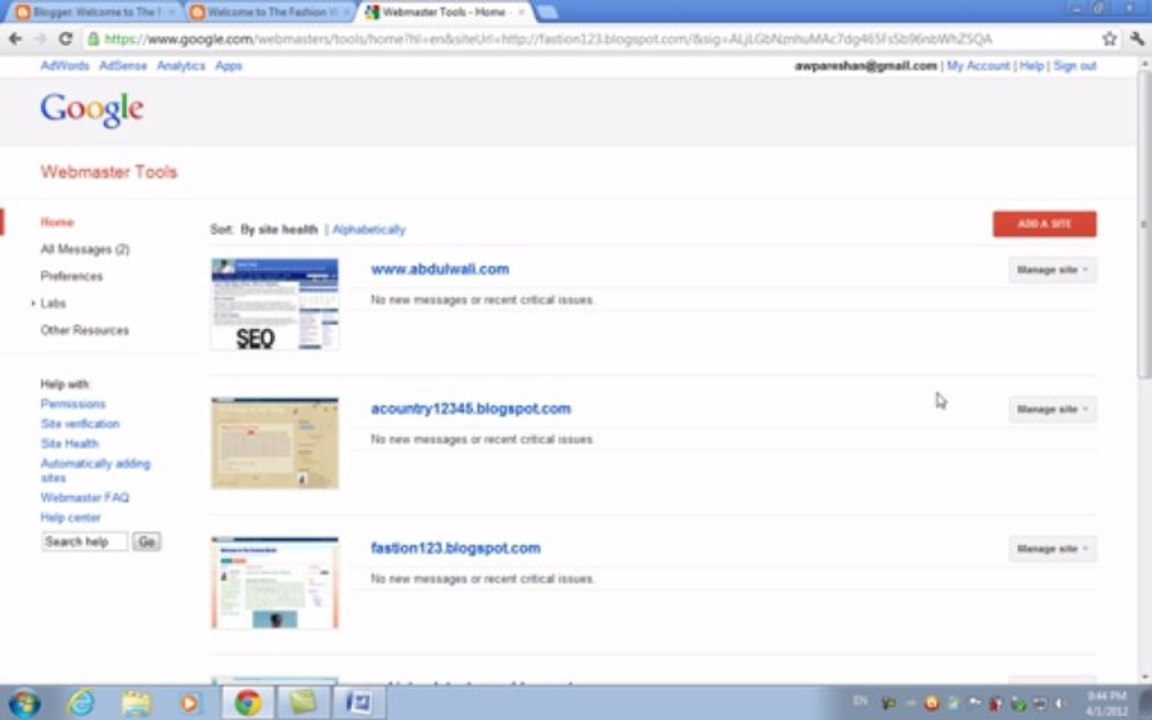Click the Go button beside Search help
This screenshot has height=720, width=1152.
click(146, 541)
